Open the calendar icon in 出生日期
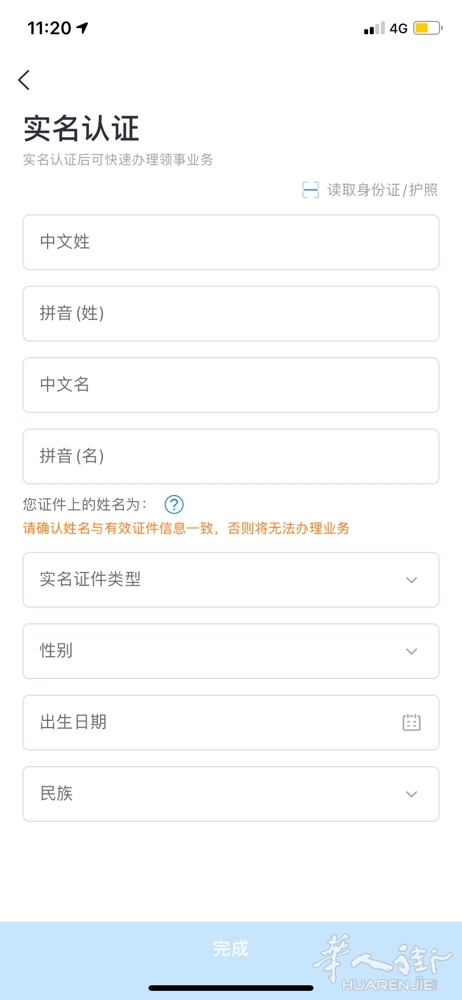The width and height of the screenshot is (462, 1000). [x=412, y=723]
